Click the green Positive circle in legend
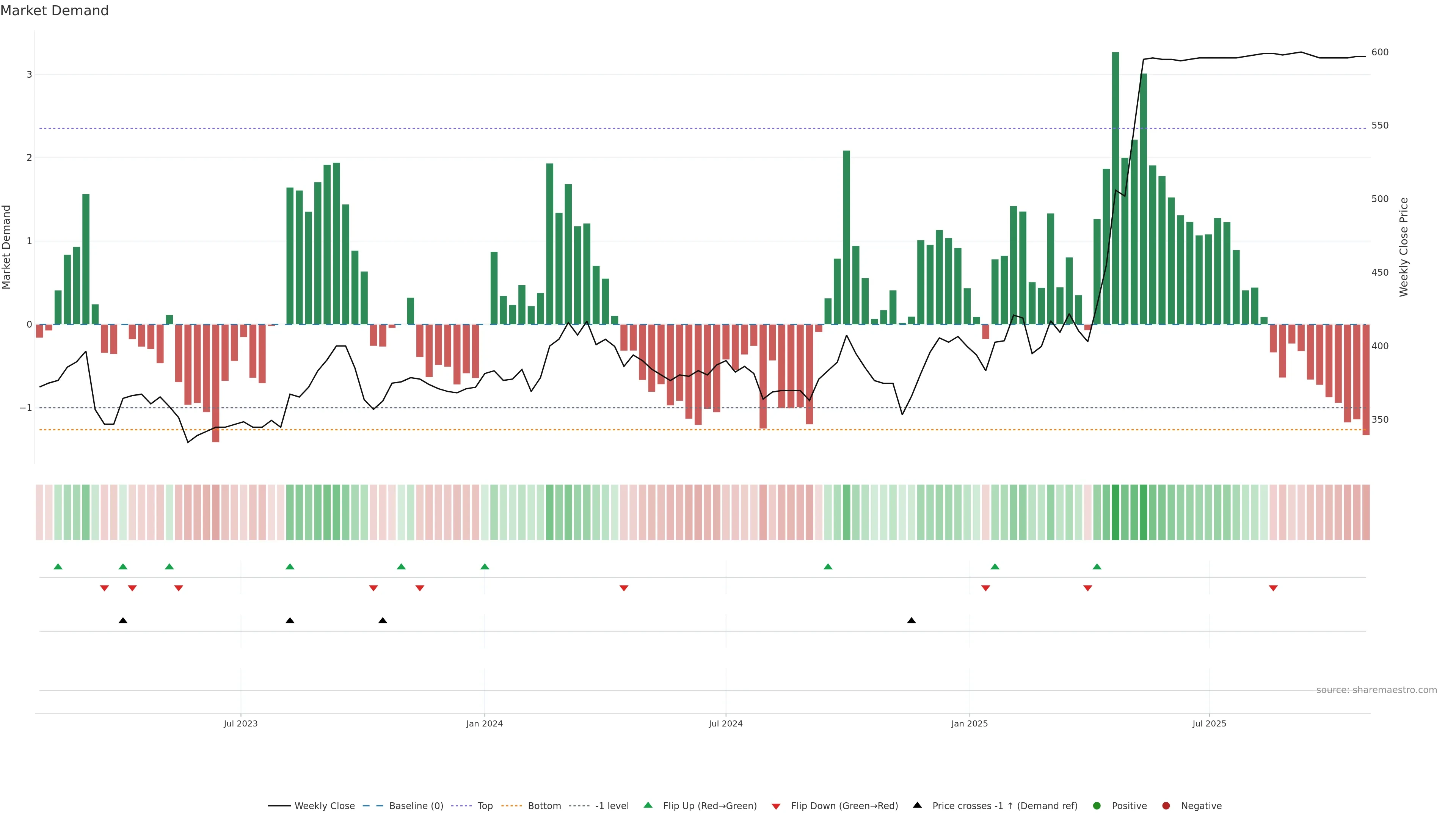1456x819 pixels. click(1097, 806)
